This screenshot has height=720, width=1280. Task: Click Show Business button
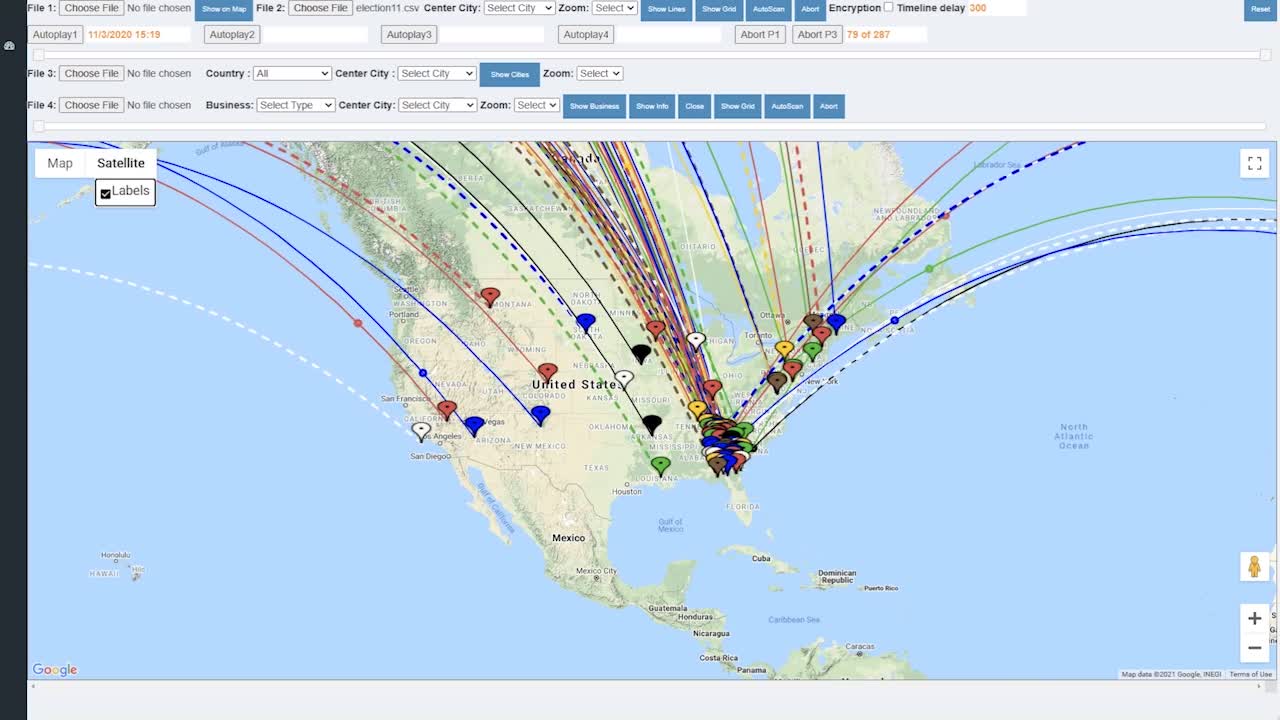[x=595, y=106]
